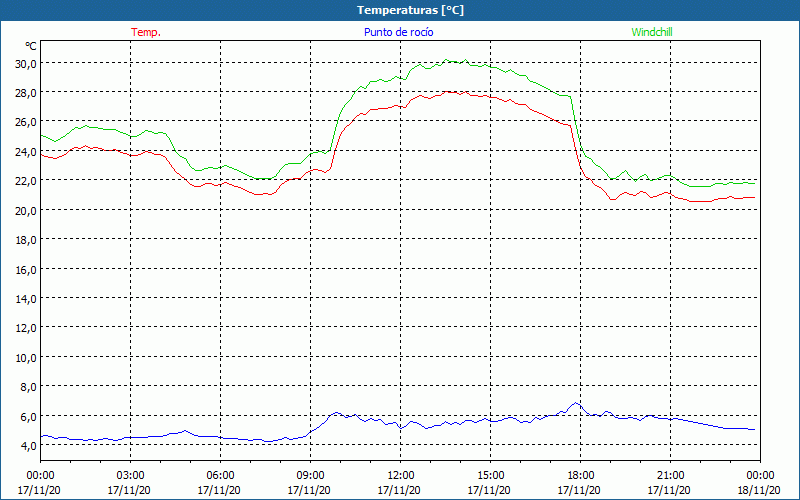
Task: Click the 09:00 time axis label
Action: [310, 476]
